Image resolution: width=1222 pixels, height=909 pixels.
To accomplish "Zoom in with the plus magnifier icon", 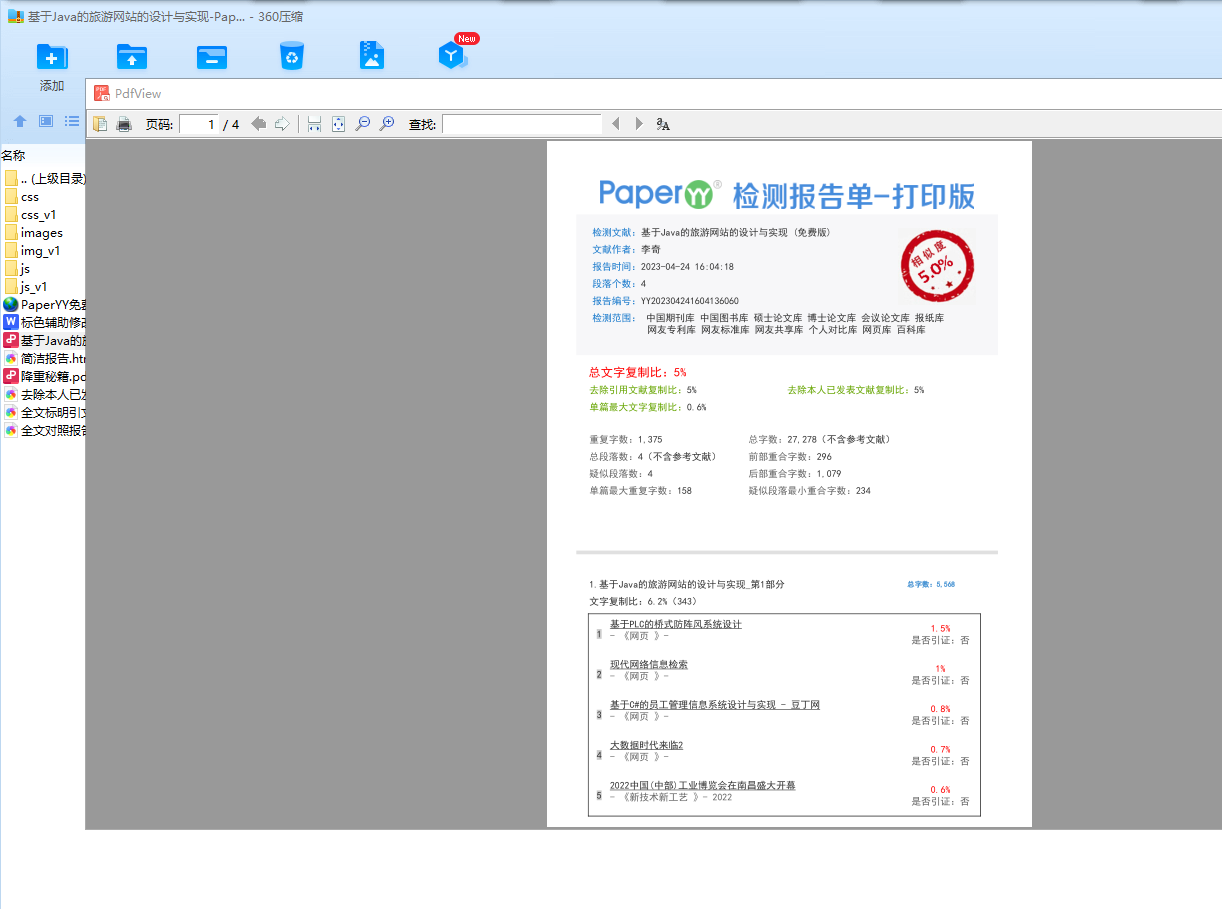I will click(x=387, y=124).
